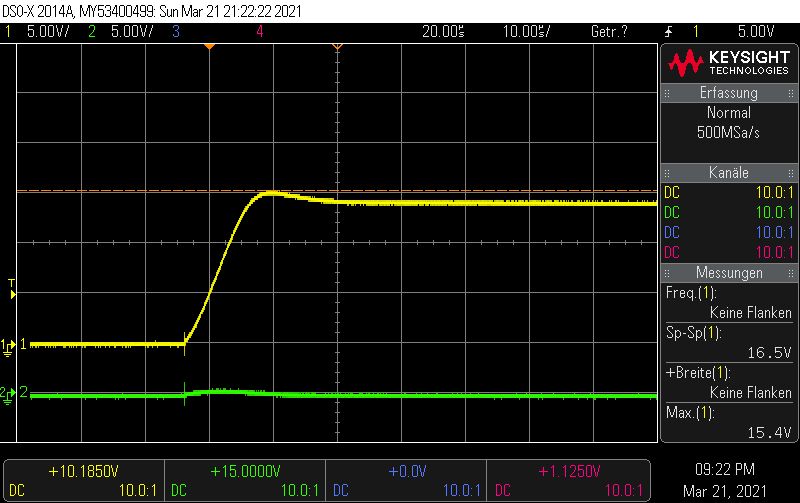Select channel 4 indicator in header

(260, 32)
